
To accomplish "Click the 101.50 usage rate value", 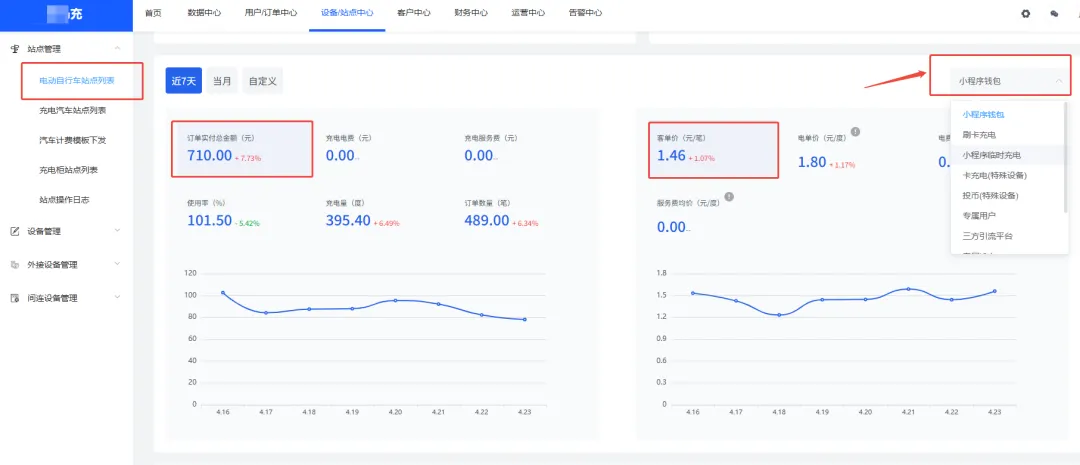I will tap(209, 220).
